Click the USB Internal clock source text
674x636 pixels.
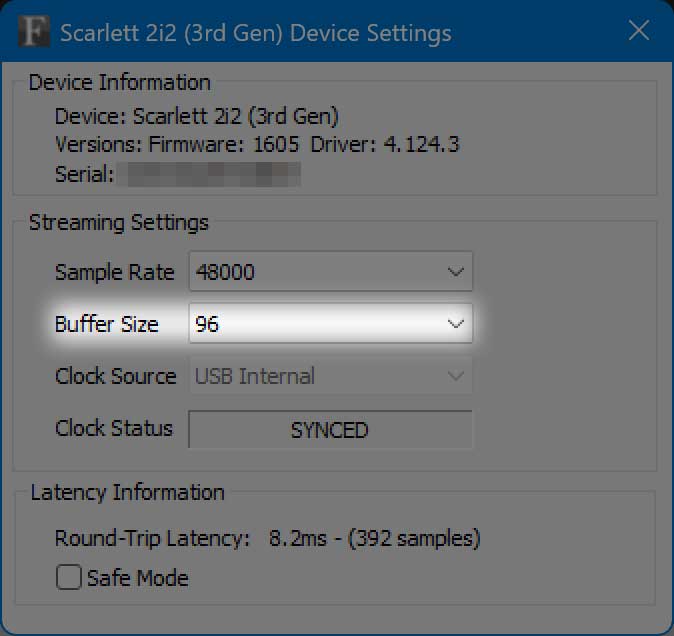click(255, 376)
